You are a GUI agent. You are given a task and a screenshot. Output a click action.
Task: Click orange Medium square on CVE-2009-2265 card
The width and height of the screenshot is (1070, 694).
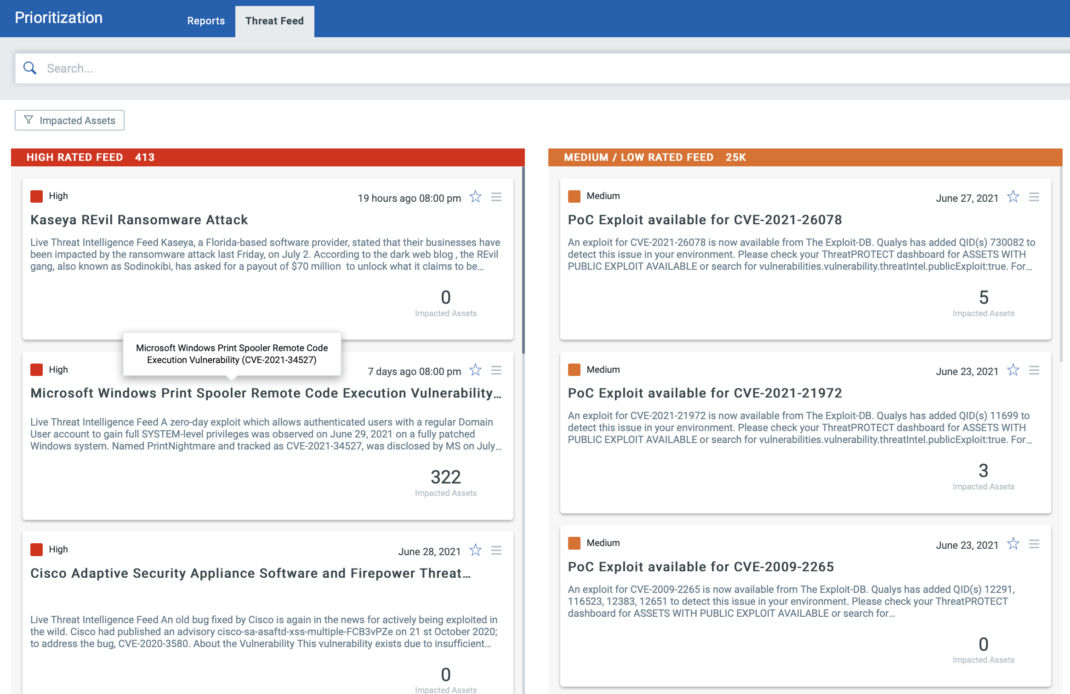click(575, 543)
